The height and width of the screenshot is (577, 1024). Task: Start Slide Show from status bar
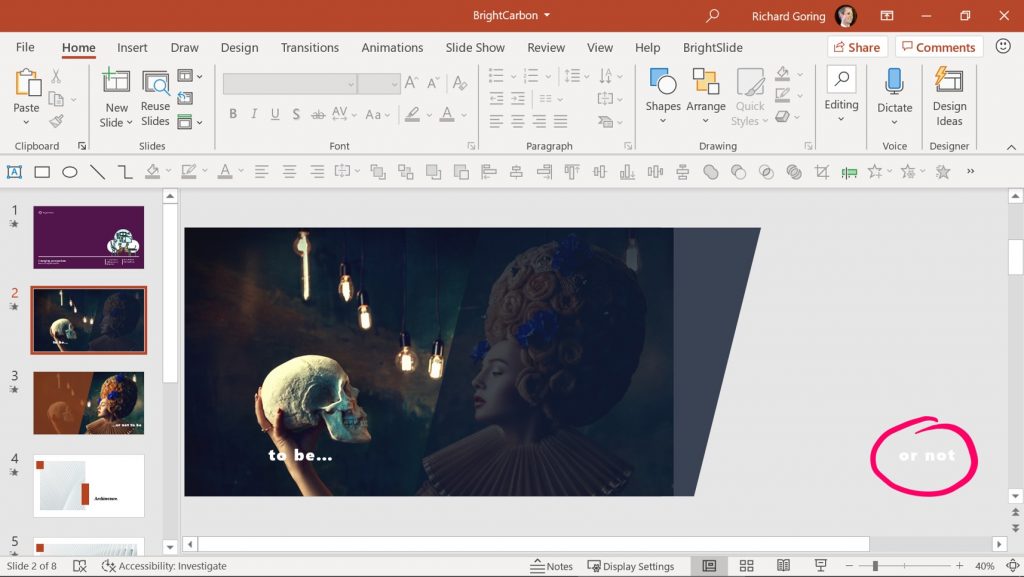click(820, 565)
